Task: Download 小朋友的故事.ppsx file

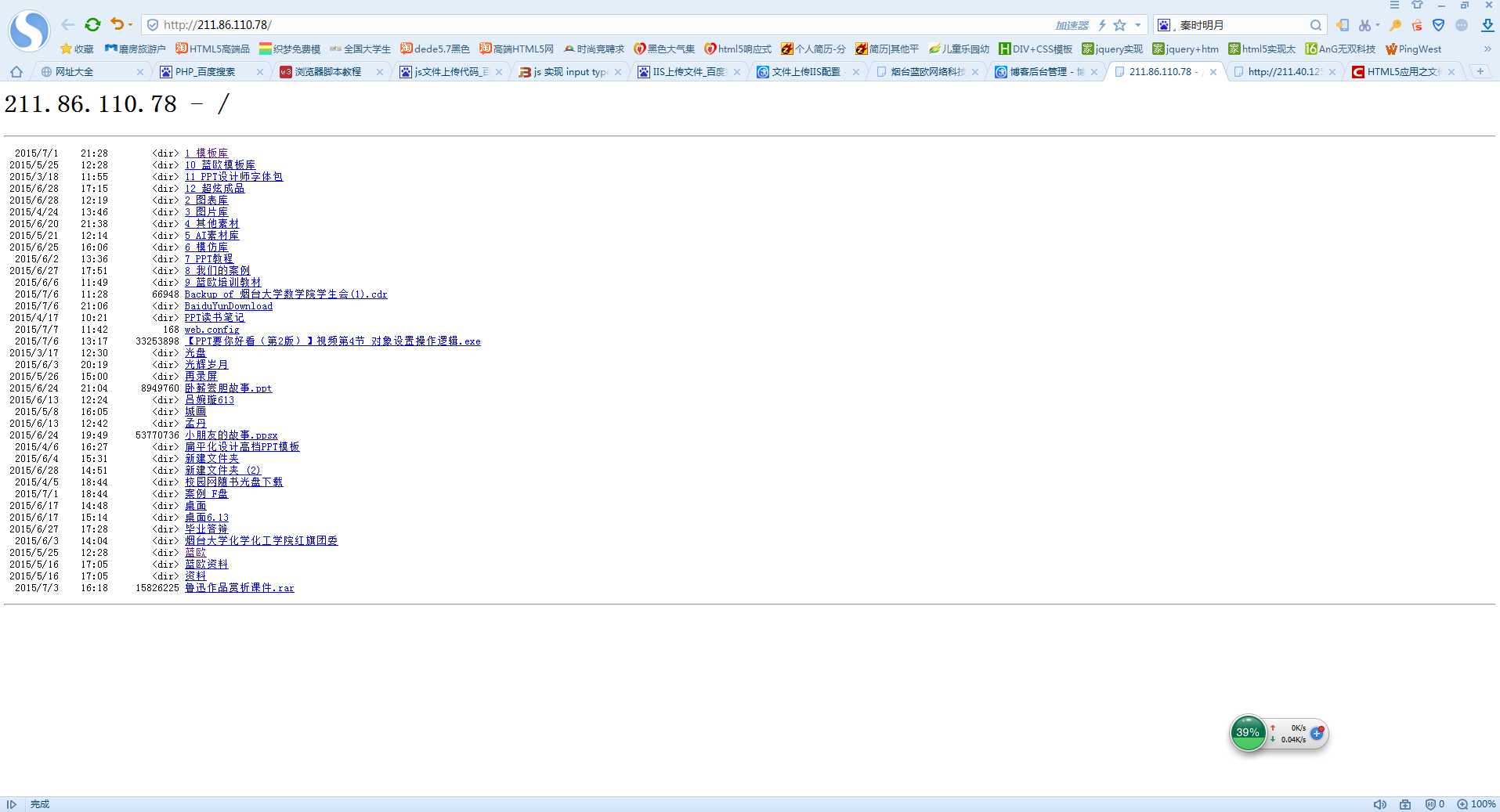Action: point(231,435)
